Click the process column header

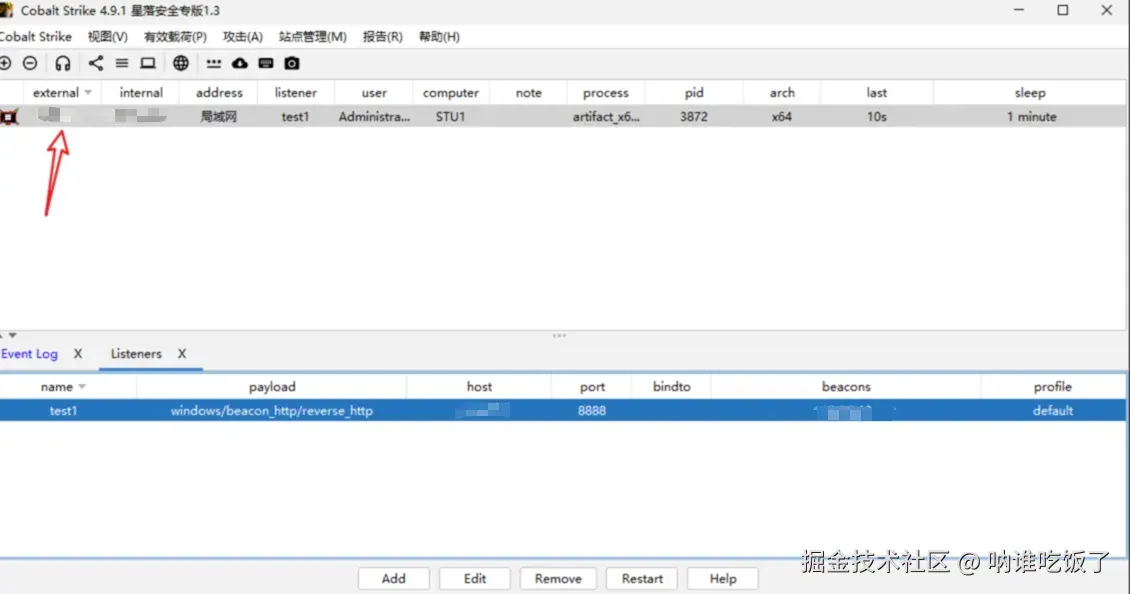point(606,93)
